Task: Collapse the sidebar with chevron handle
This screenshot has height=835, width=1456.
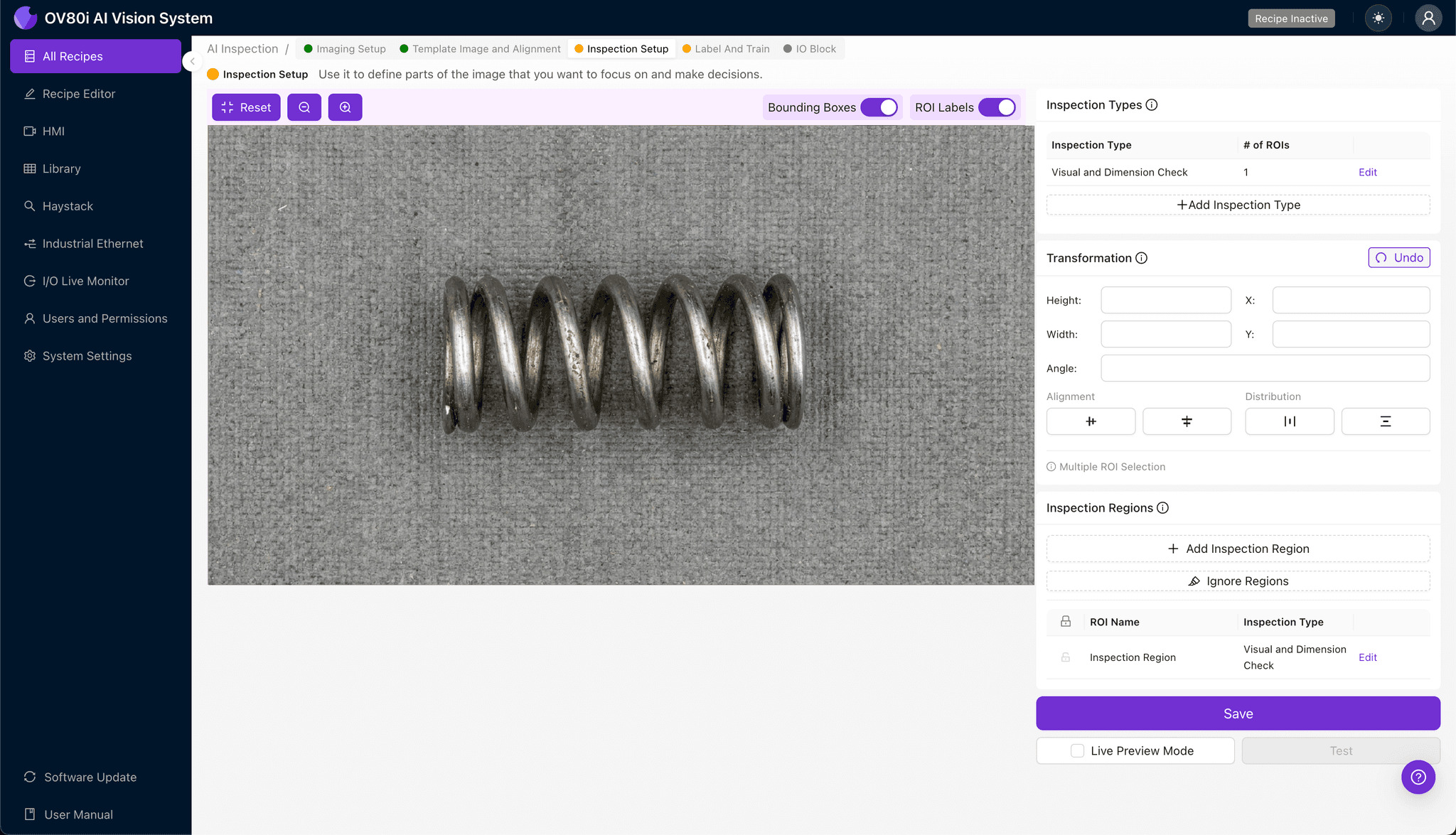Action: point(191,61)
